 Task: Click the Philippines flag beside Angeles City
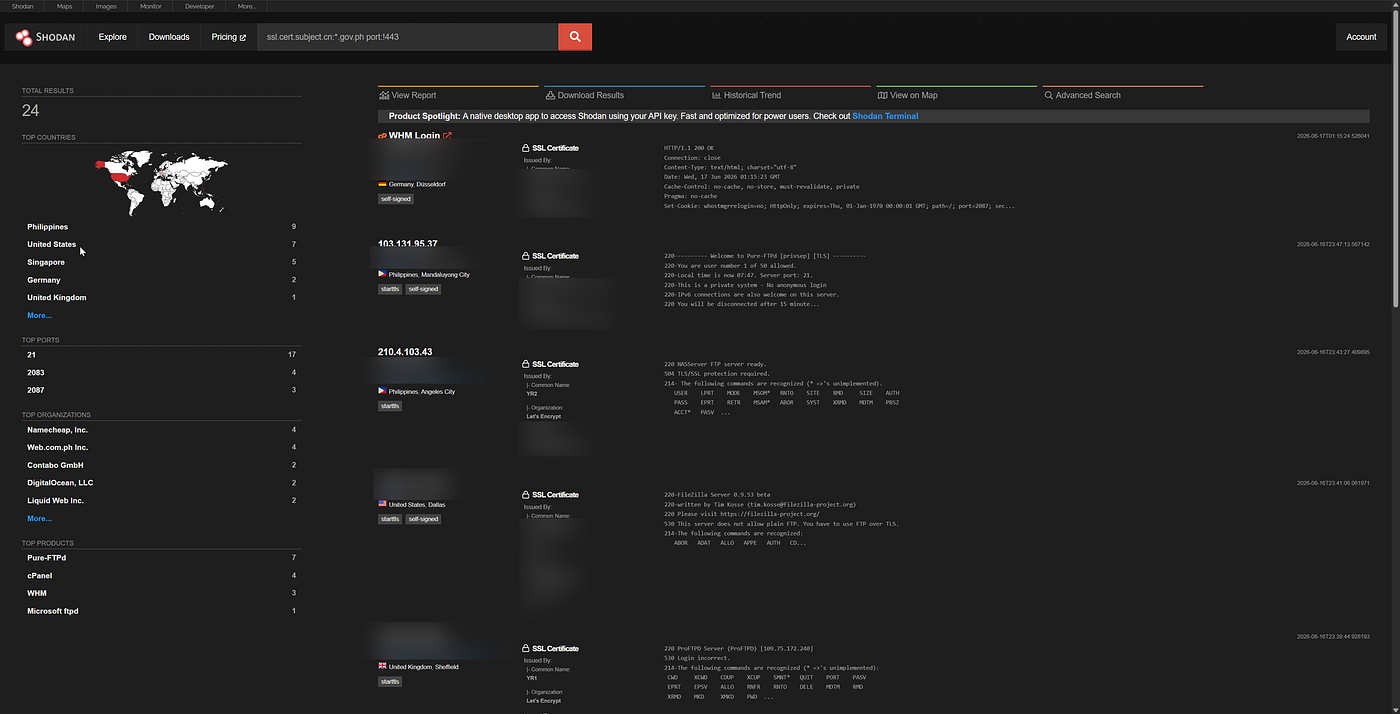pyautogui.click(x=382, y=391)
